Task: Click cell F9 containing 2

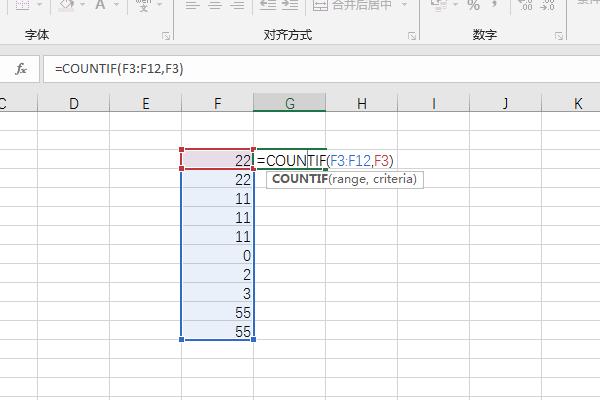Action: pyautogui.click(x=217, y=273)
